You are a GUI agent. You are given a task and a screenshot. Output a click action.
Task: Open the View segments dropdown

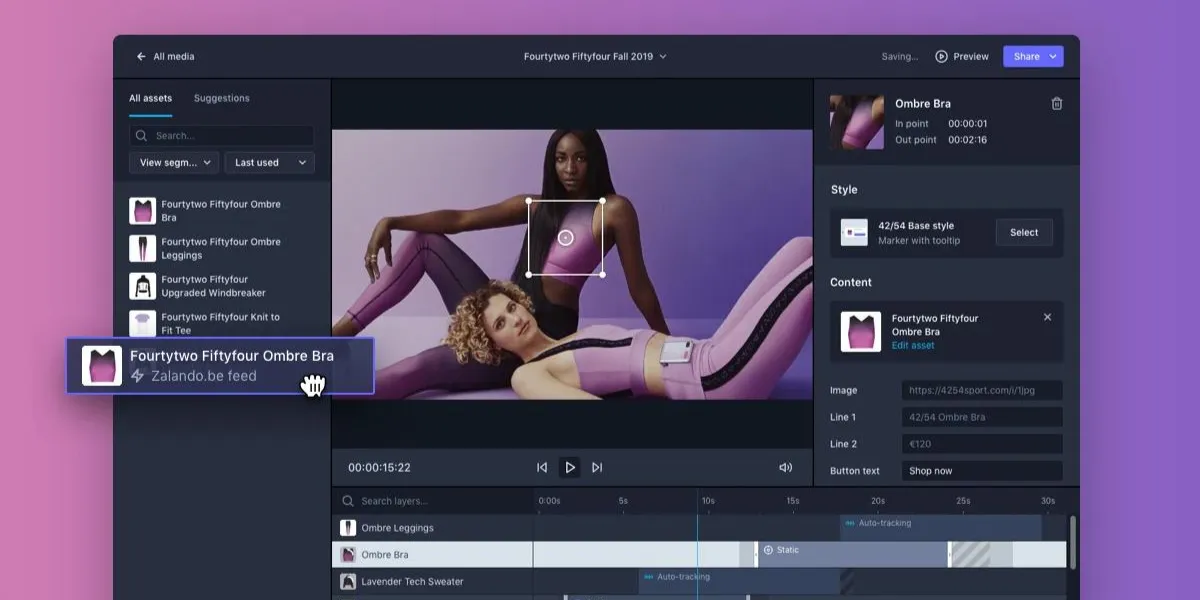pyautogui.click(x=174, y=162)
